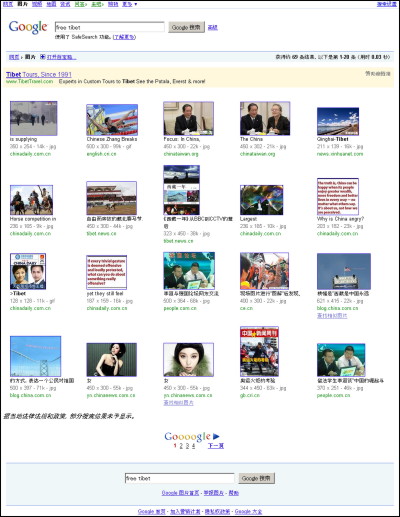Focus the bottom search box containing free tibet
This screenshot has height=517, width=400.
tap(180, 478)
